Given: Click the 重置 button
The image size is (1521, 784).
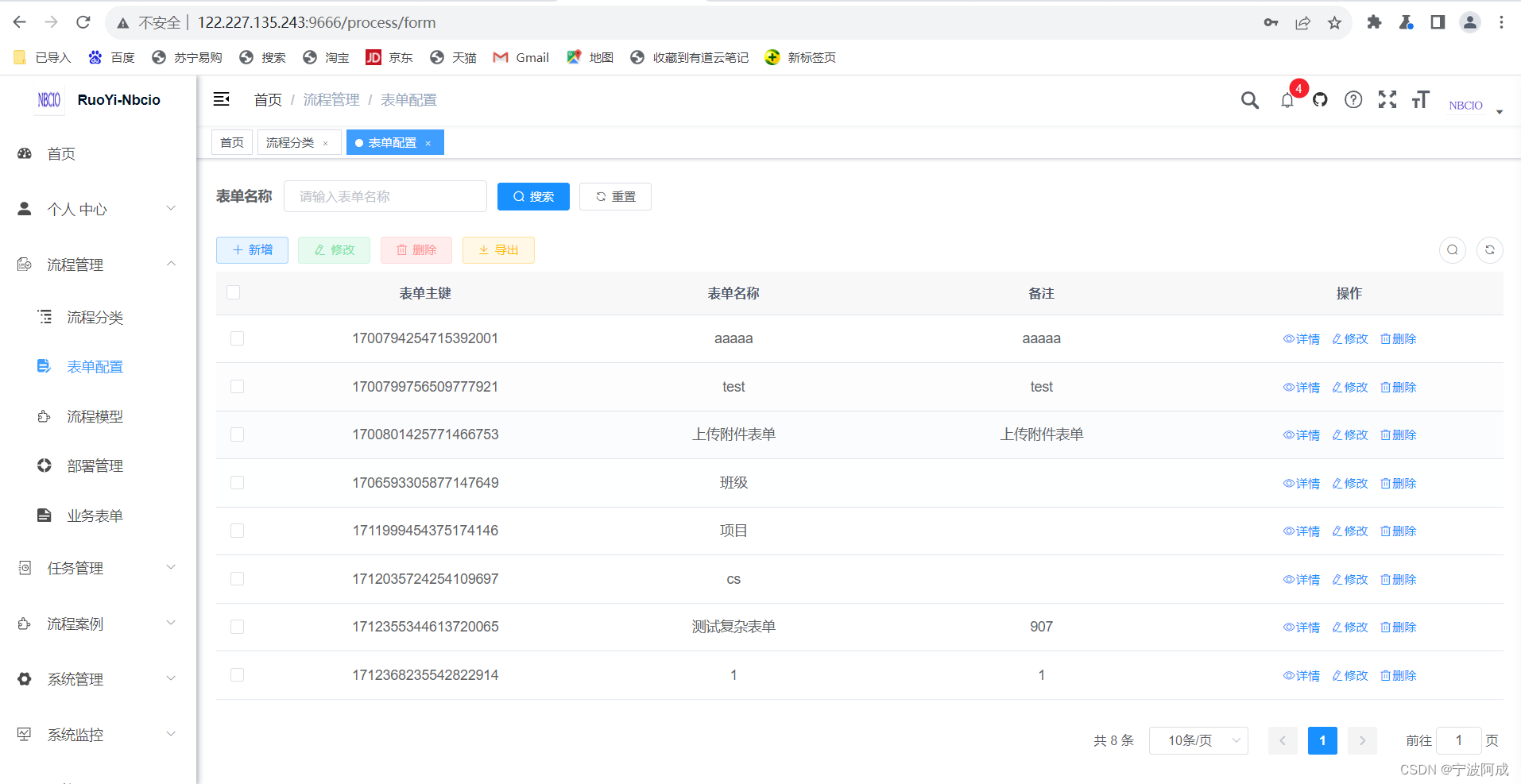Looking at the screenshot, I should click(615, 197).
